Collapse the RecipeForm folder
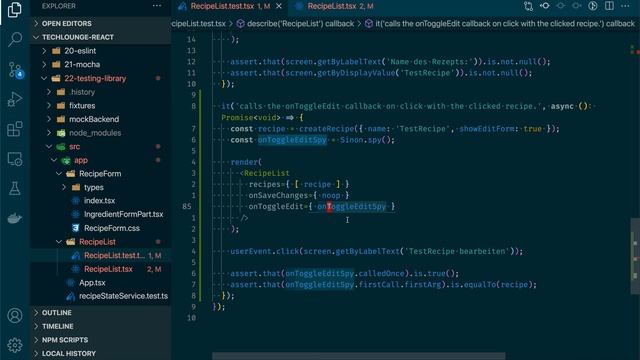The width and height of the screenshot is (640, 360). click(100, 174)
